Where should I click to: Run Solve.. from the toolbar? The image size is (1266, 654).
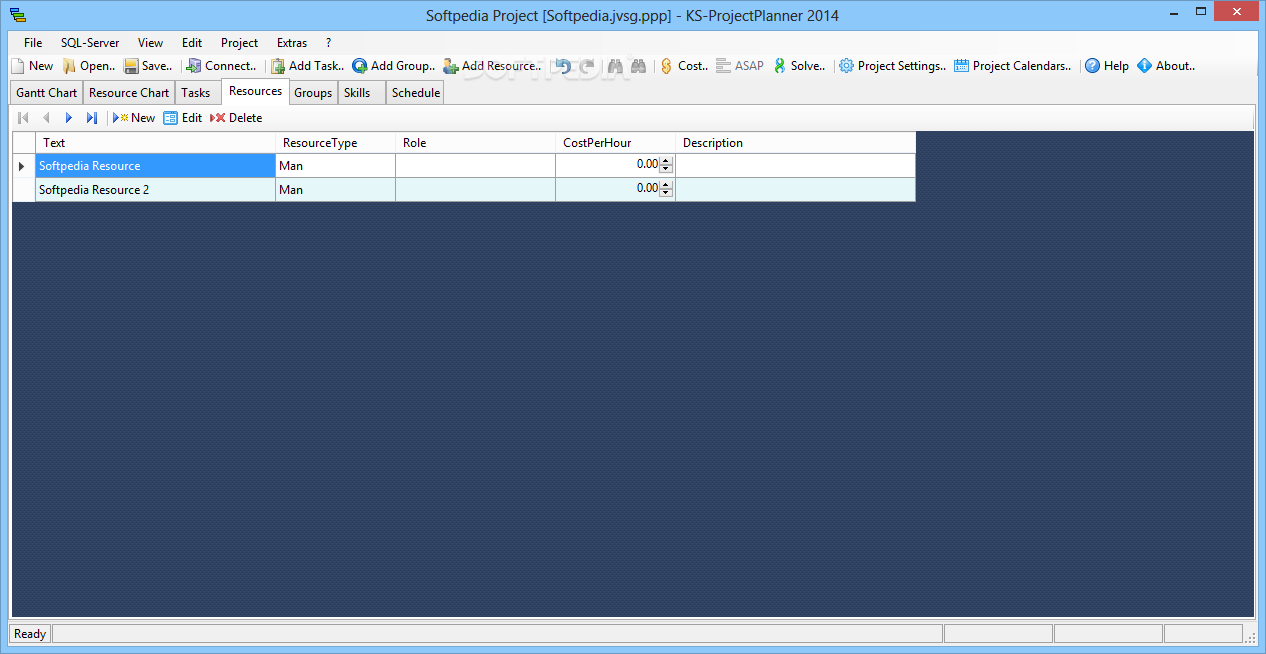pyautogui.click(x=799, y=66)
